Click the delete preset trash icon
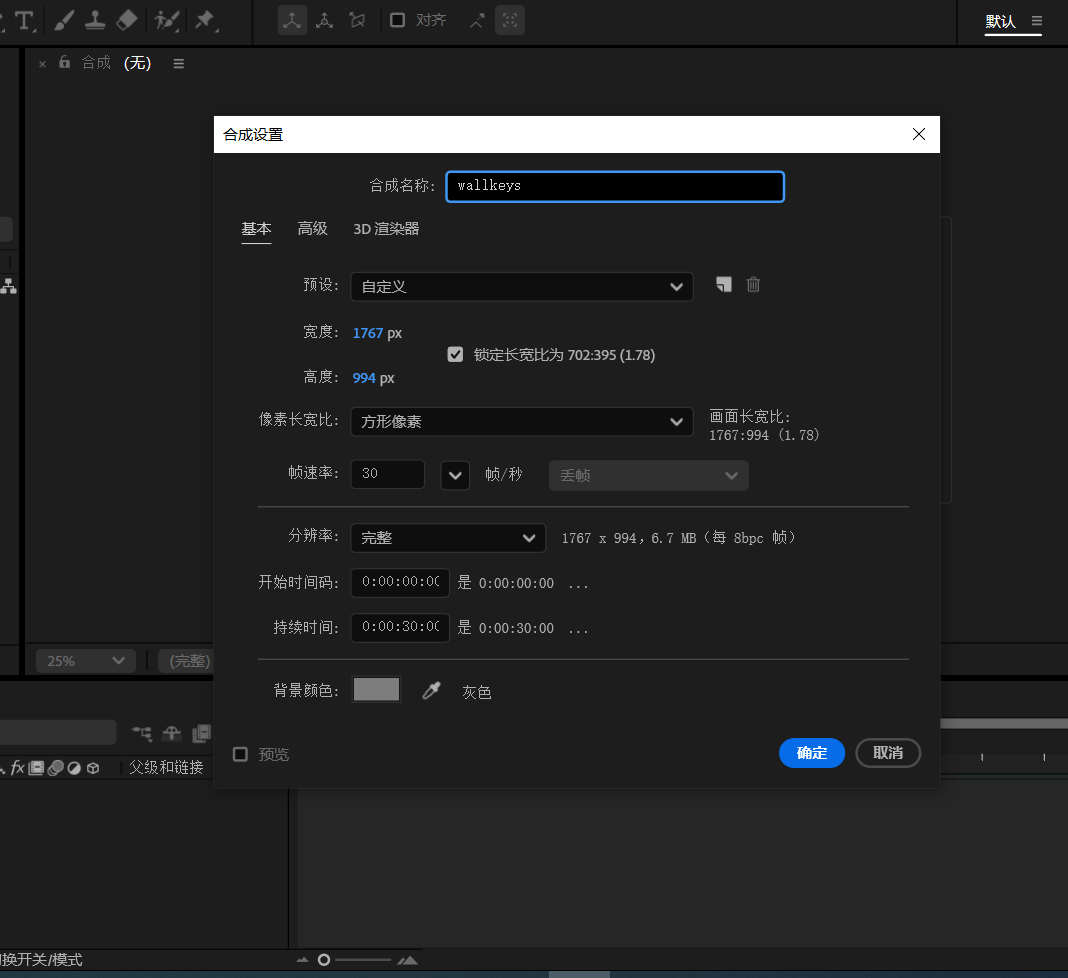Screen dimensions: 1068x978 [754, 285]
